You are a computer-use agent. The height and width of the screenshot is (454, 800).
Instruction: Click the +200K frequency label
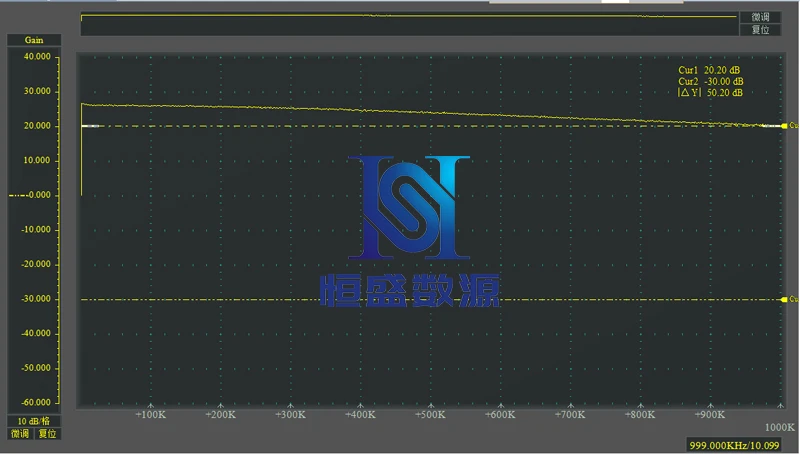tap(220, 415)
